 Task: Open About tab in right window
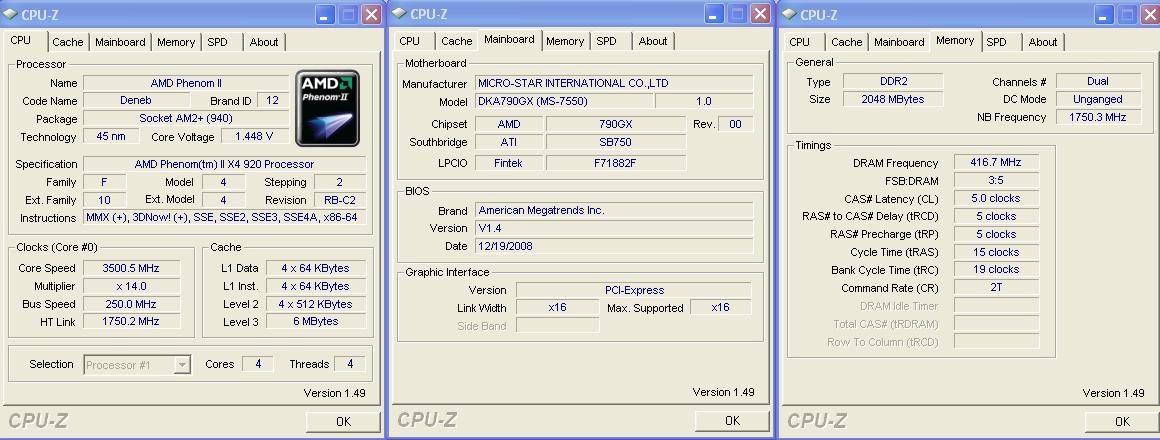coord(1043,42)
